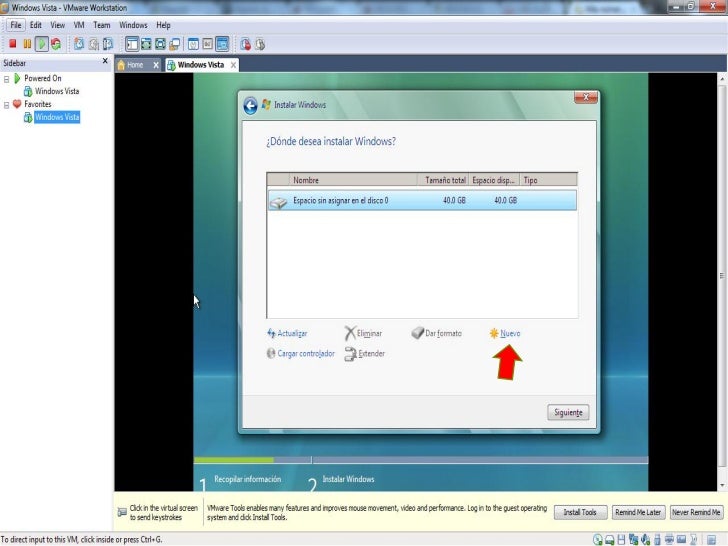Open the Team menu
Viewport: 728px width, 546px height.
(102, 25)
